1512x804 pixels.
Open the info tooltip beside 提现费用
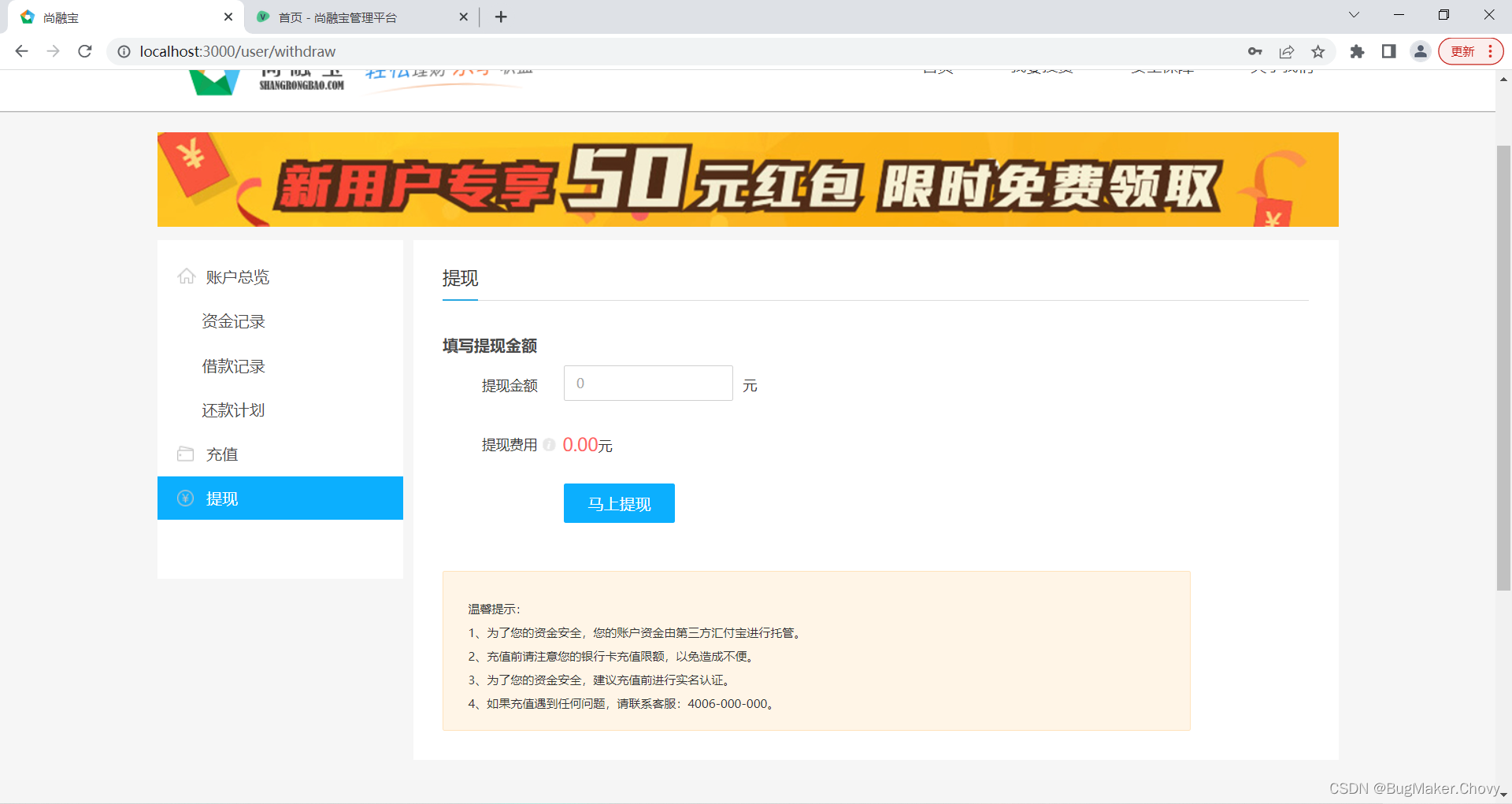[550, 444]
